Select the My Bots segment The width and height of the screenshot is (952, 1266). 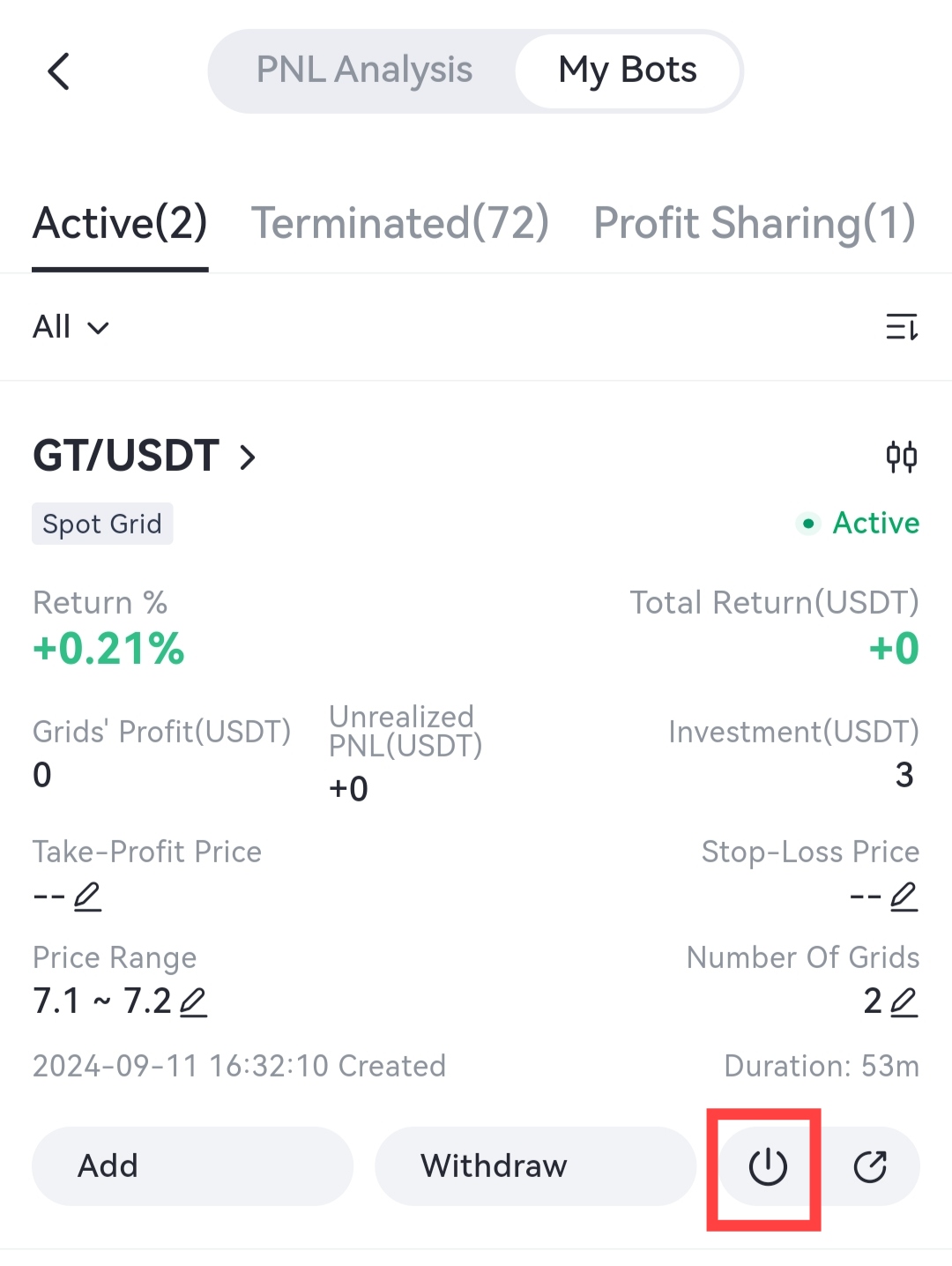[x=628, y=71]
